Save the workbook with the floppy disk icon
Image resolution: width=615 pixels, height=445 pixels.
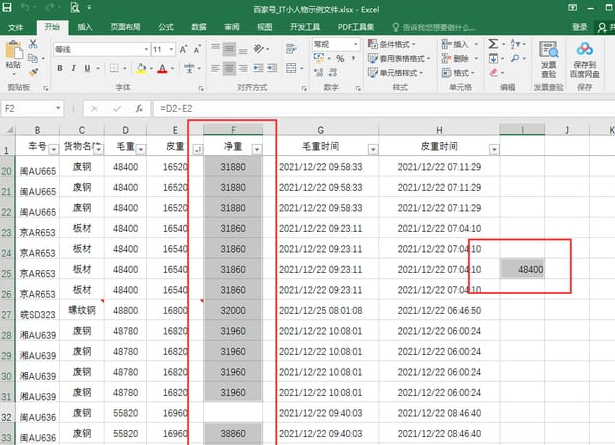tap(7, 7)
